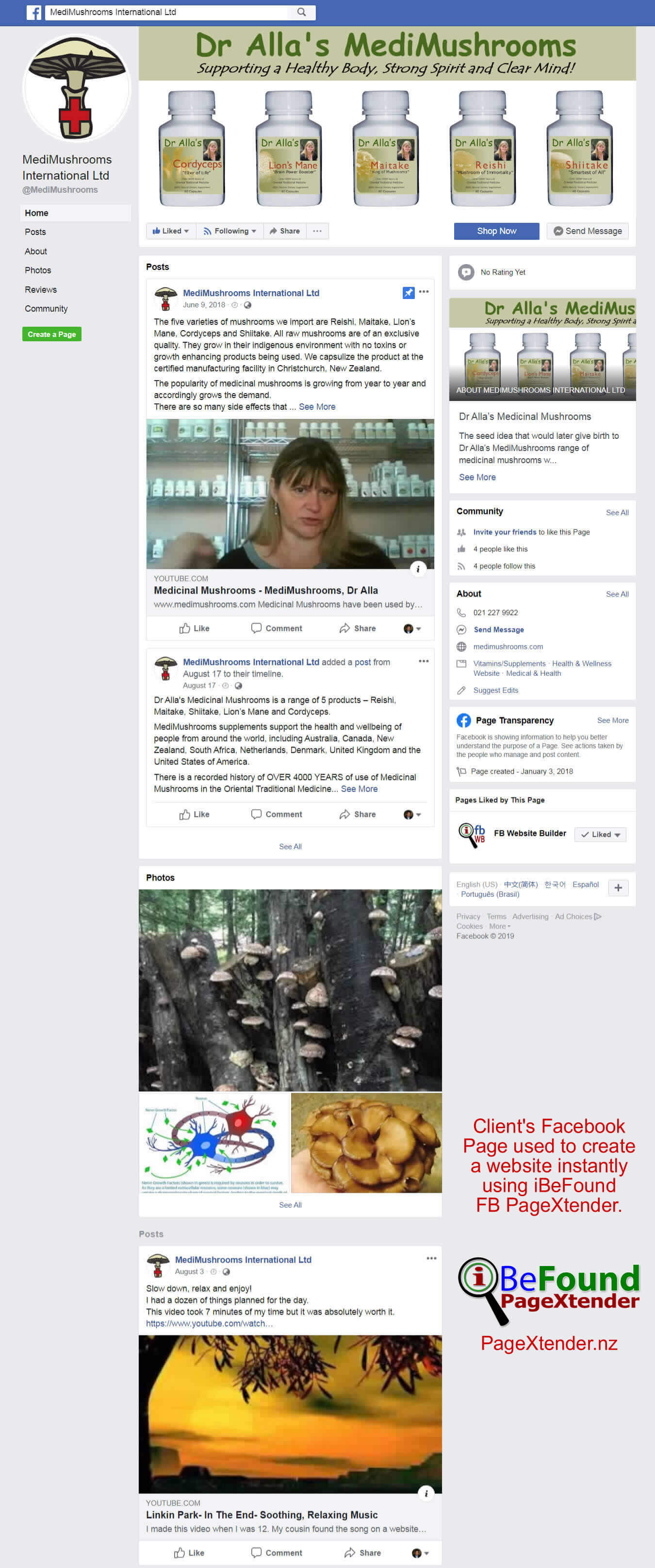
Task: Click the Shop Now button
Action: tap(496, 231)
